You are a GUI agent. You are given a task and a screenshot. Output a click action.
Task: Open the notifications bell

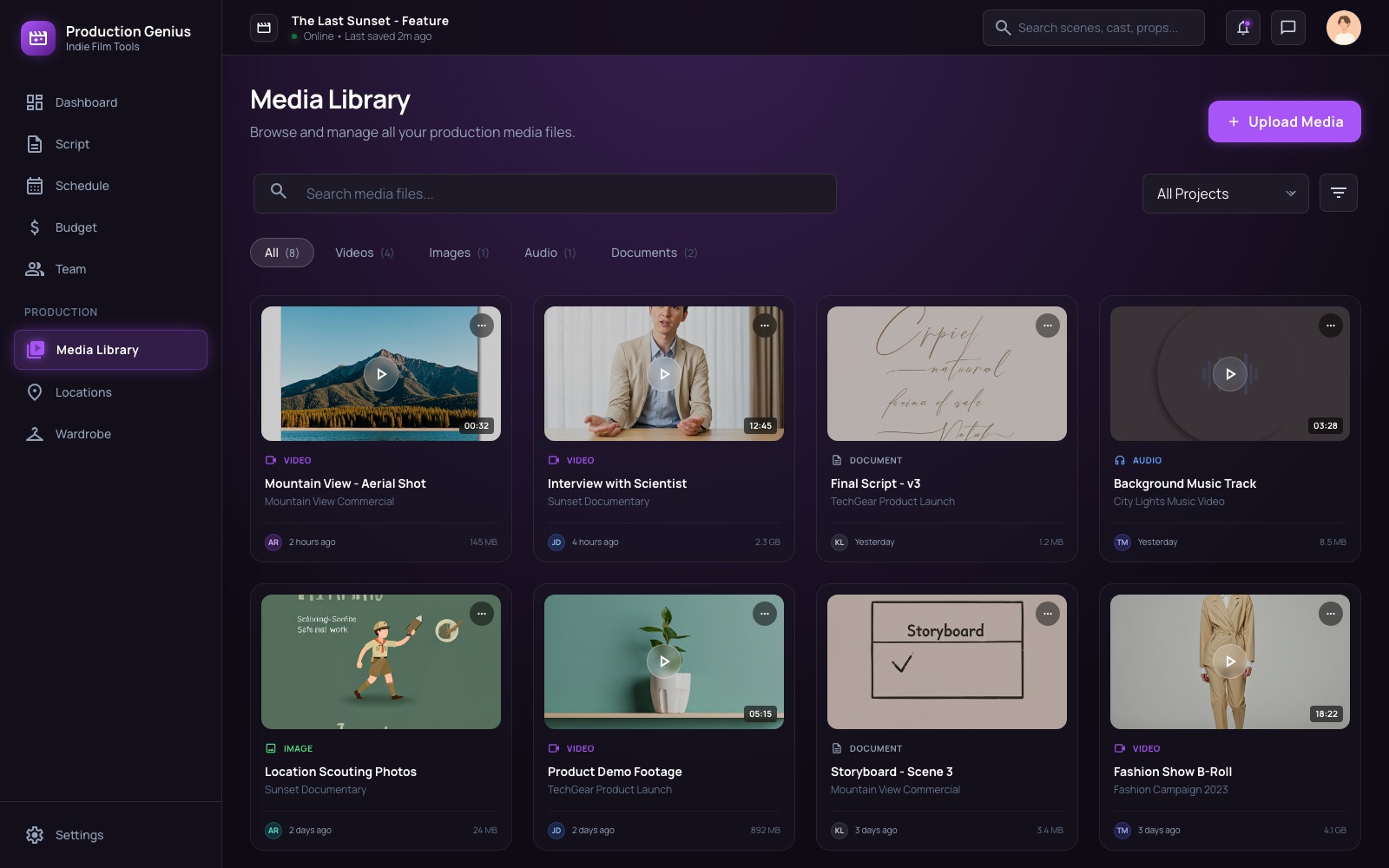[x=1243, y=28]
